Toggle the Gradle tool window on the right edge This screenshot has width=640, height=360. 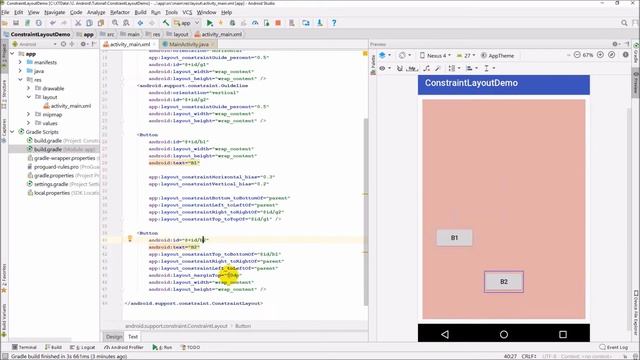(636, 52)
